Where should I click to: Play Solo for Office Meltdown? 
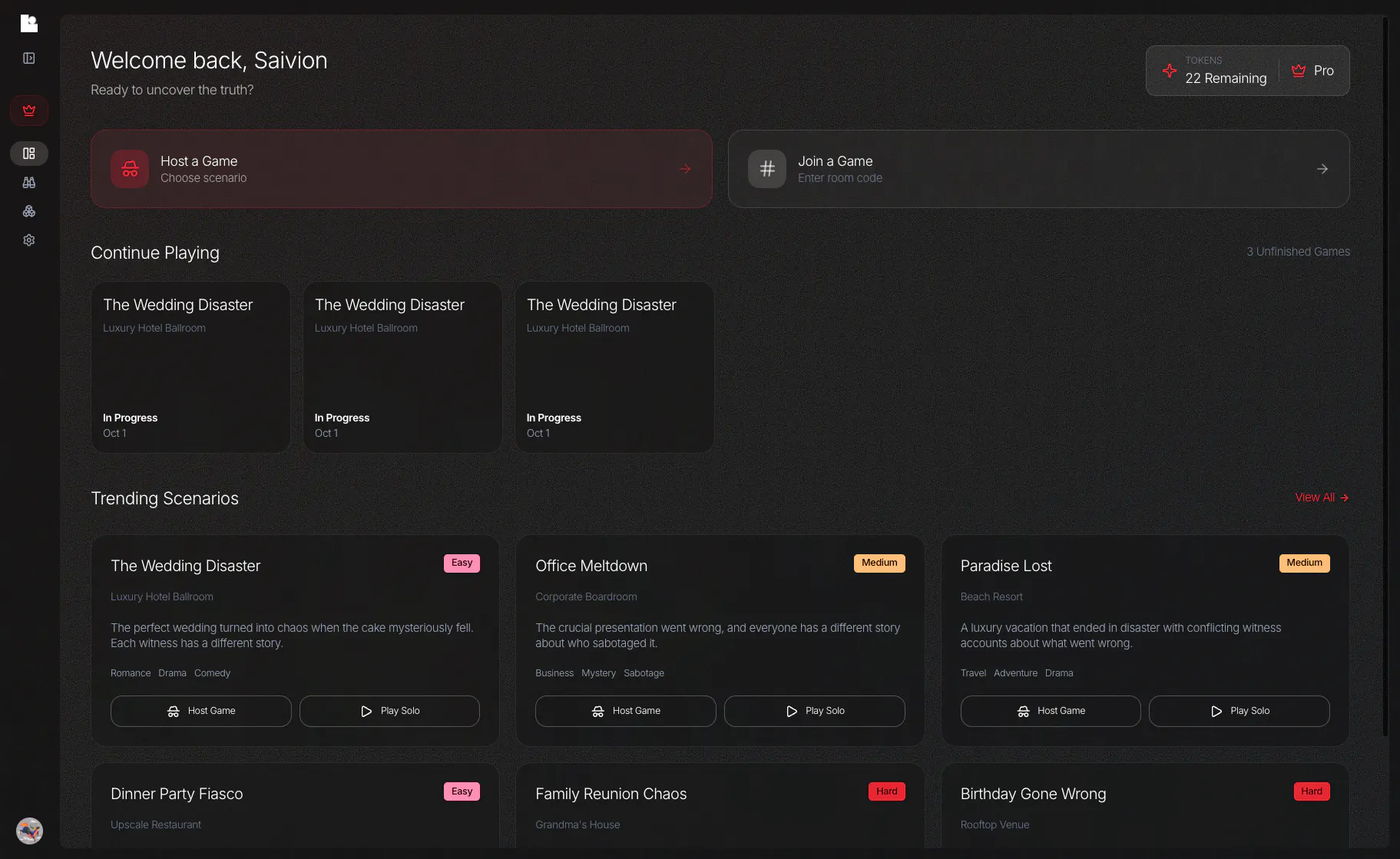815,711
